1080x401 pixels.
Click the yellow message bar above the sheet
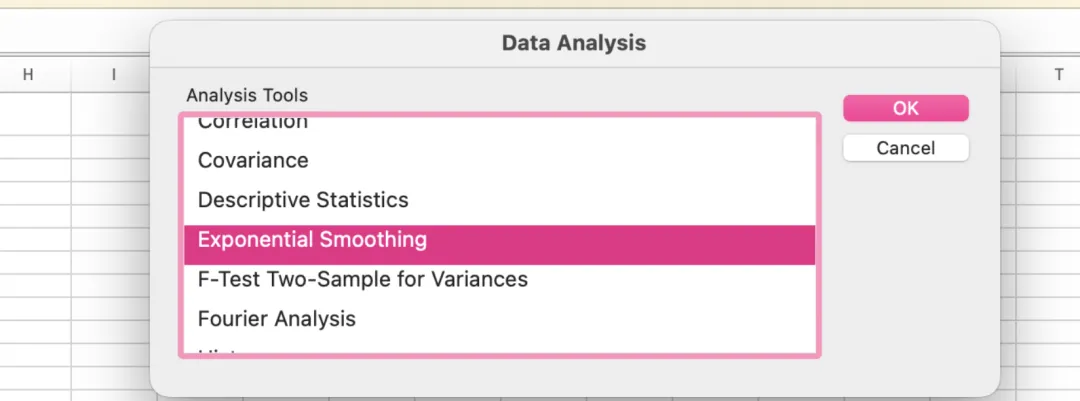(x=540, y=8)
